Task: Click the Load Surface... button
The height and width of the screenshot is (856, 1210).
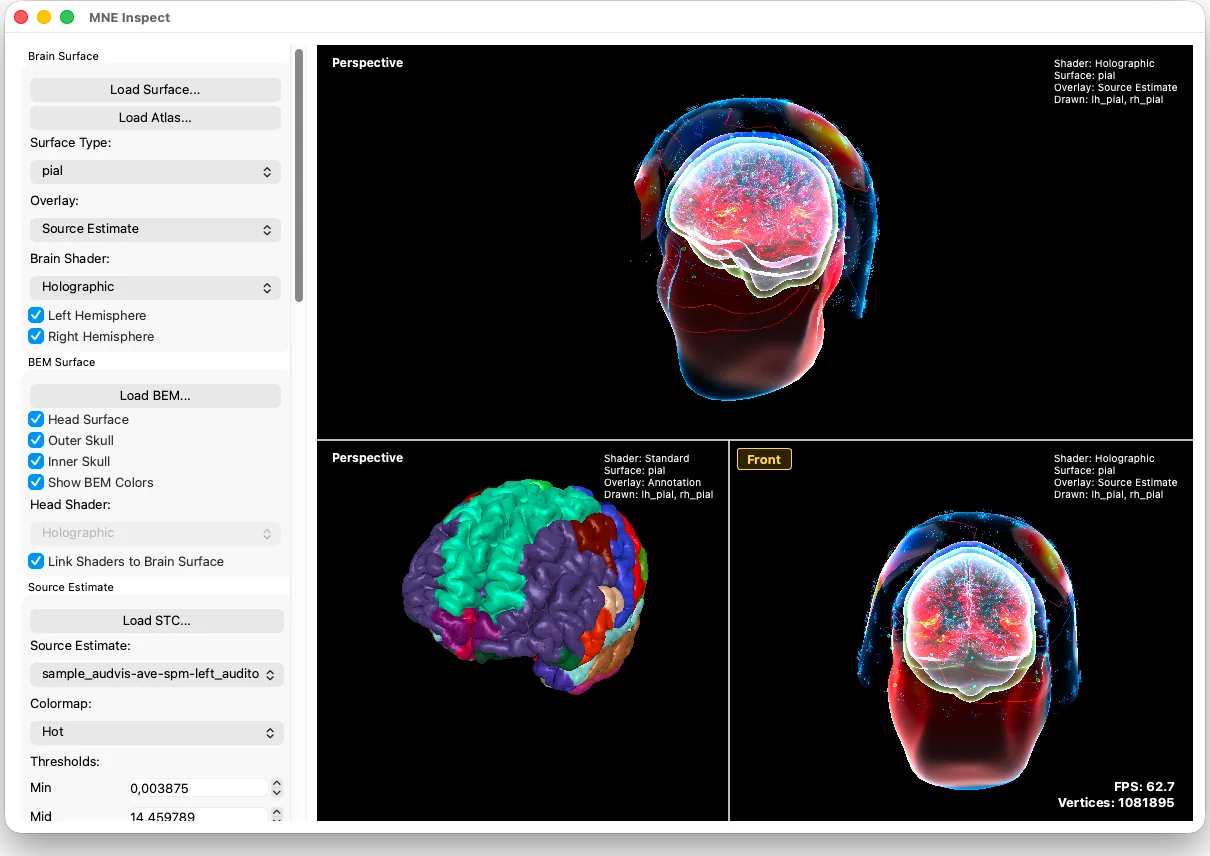Action: click(x=155, y=90)
